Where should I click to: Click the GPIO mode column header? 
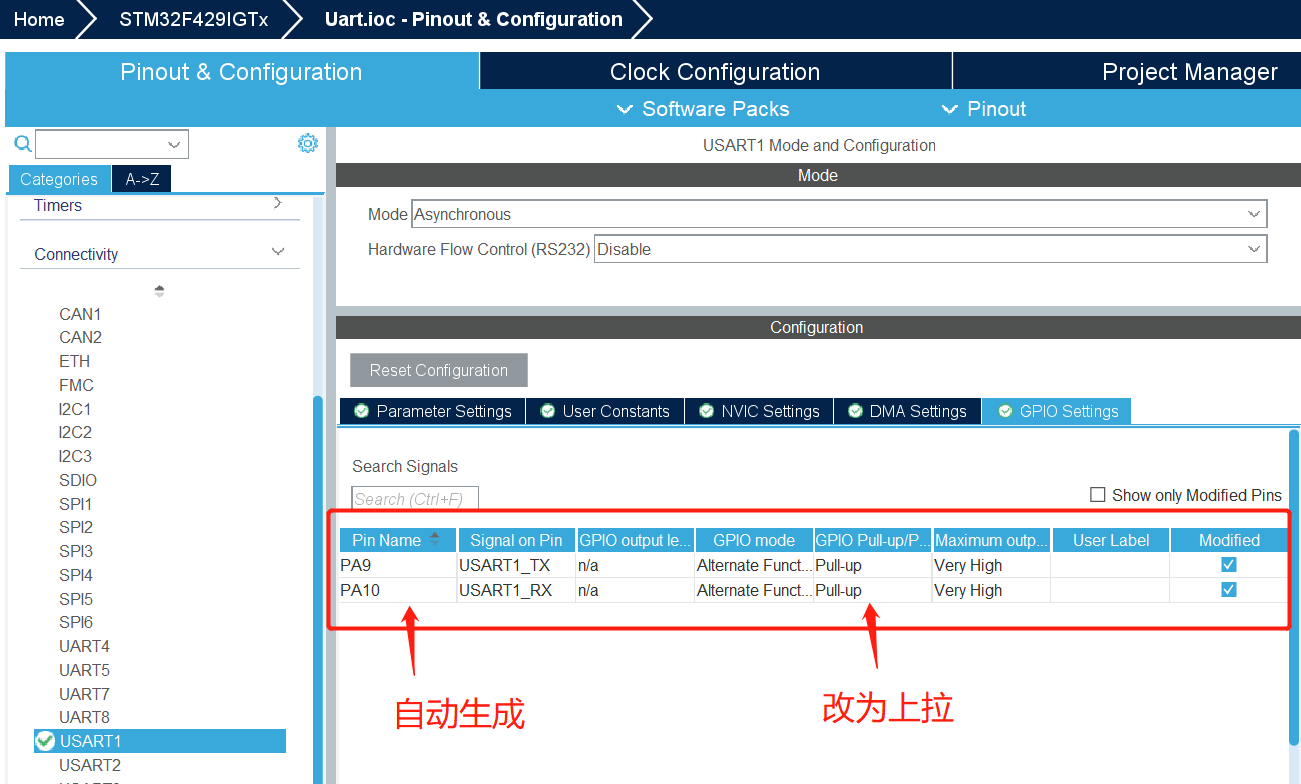(x=754, y=540)
